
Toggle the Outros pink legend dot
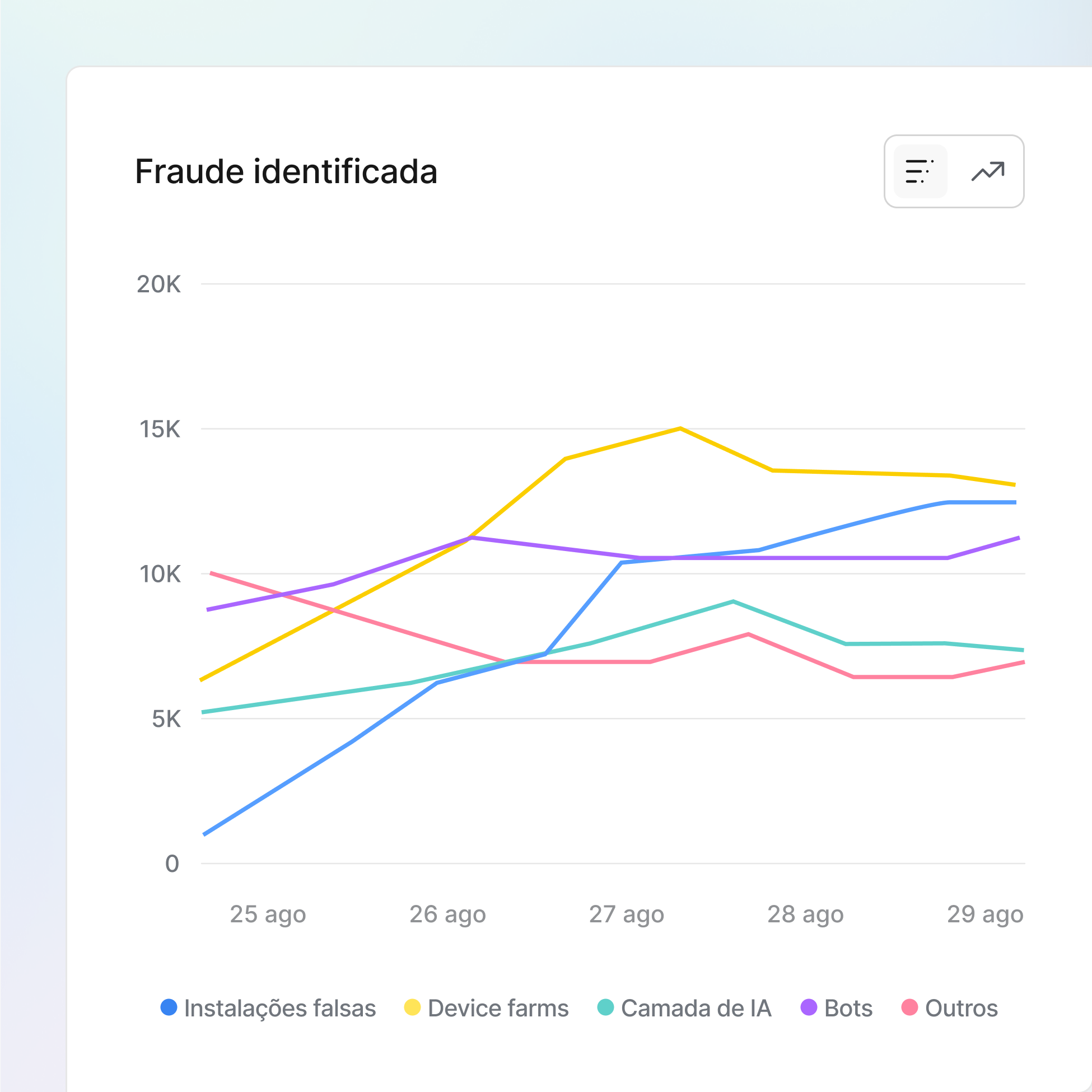tap(909, 1007)
